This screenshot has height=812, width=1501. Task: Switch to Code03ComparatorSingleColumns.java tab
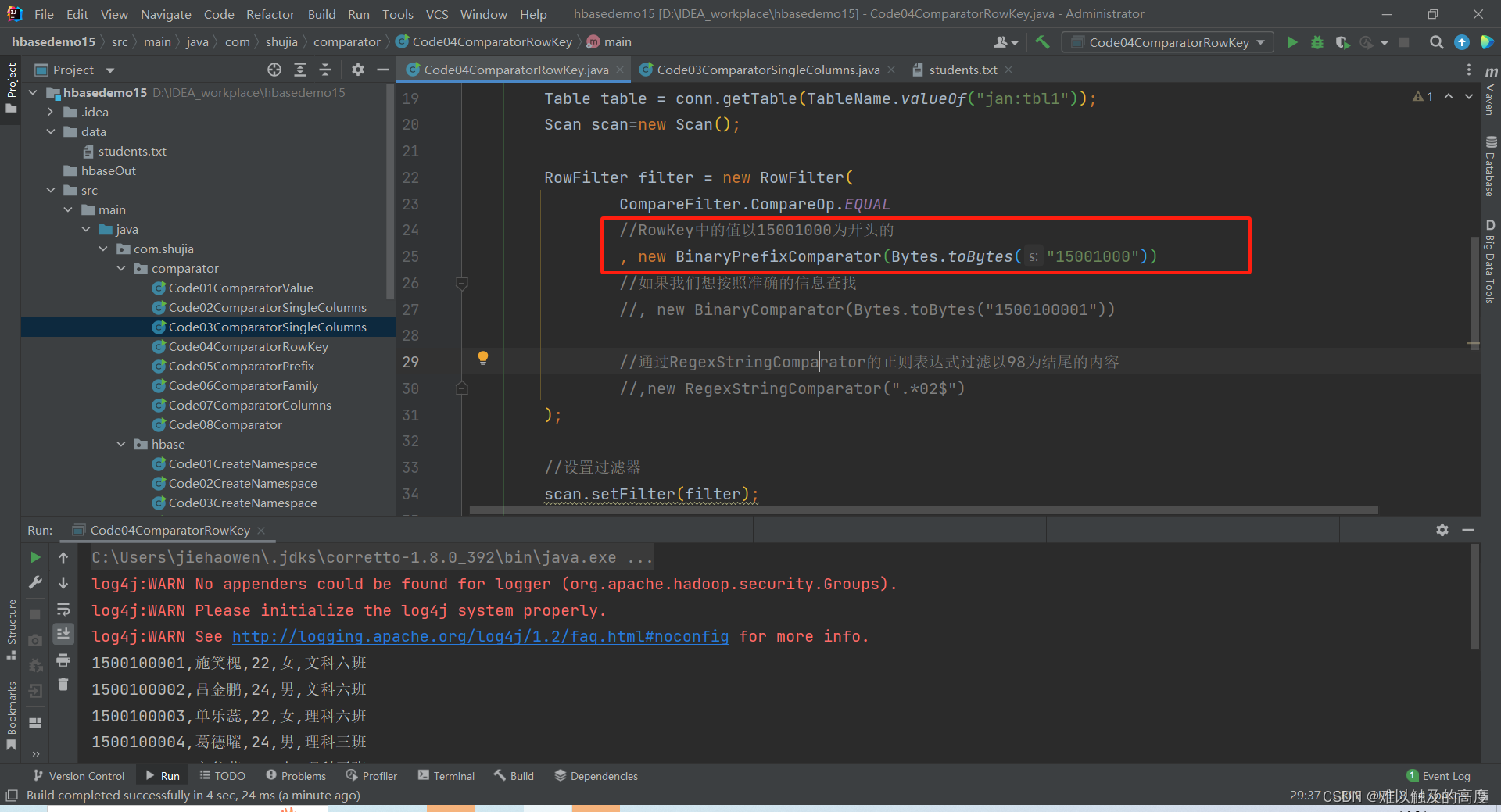point(768,70)
